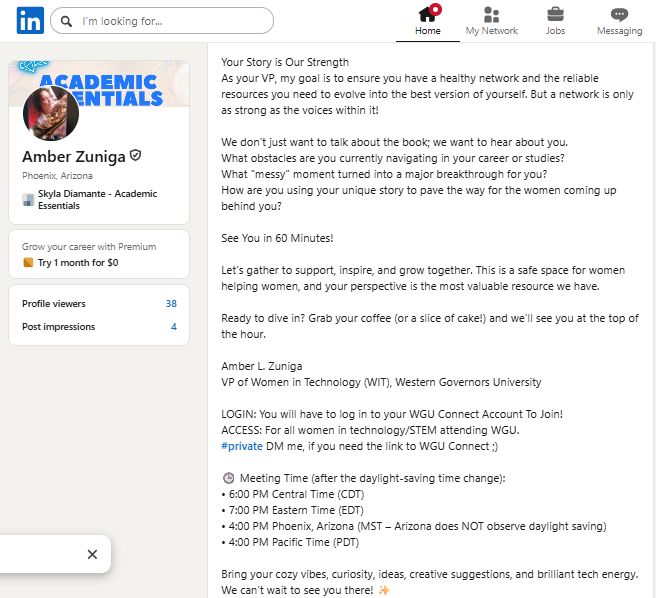Click the Skyla Diamante company logo icon
This screenshot has width=656, height=598.
[28, 200]
